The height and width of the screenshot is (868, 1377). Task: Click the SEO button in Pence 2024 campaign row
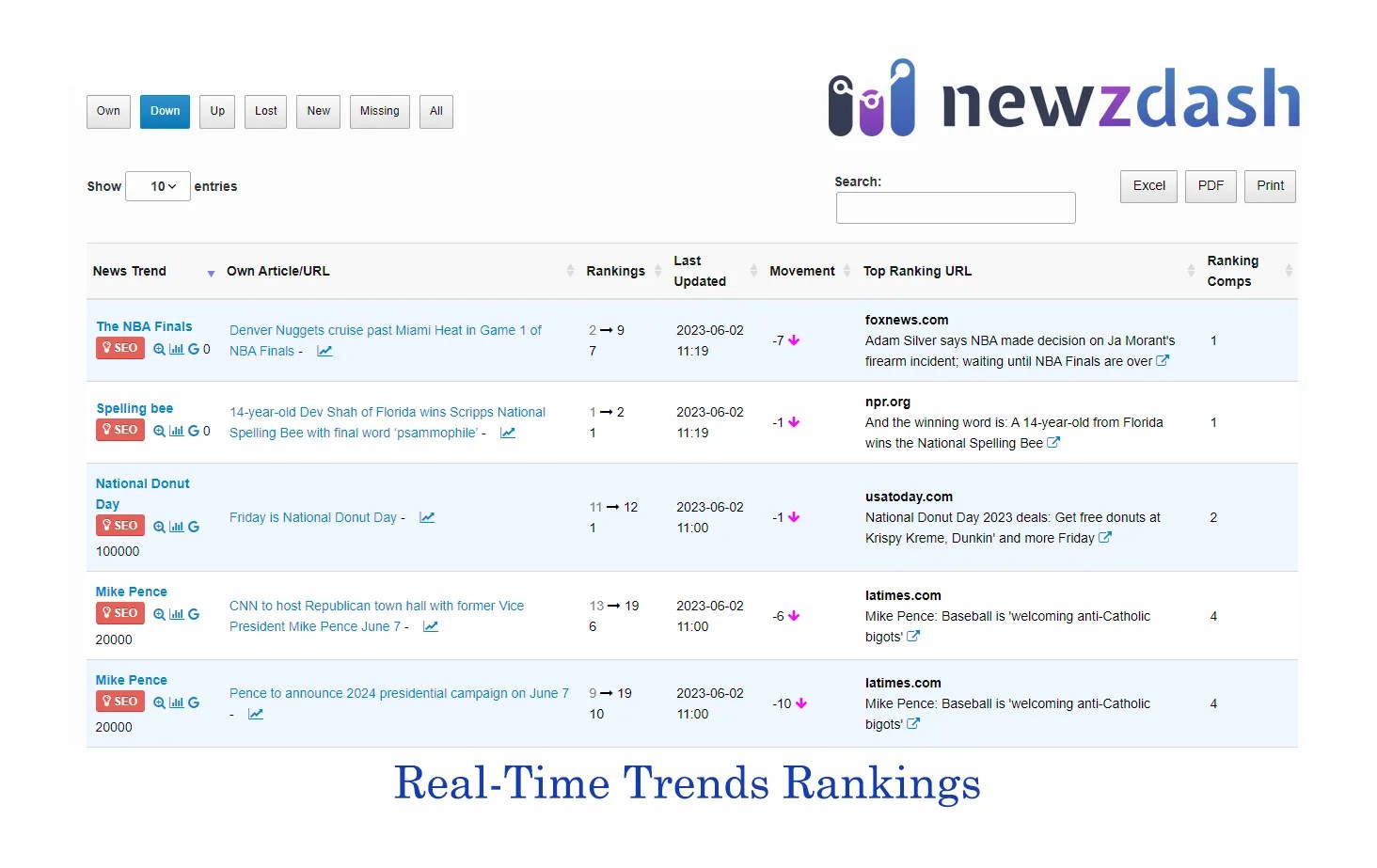[x=120, y=702]
